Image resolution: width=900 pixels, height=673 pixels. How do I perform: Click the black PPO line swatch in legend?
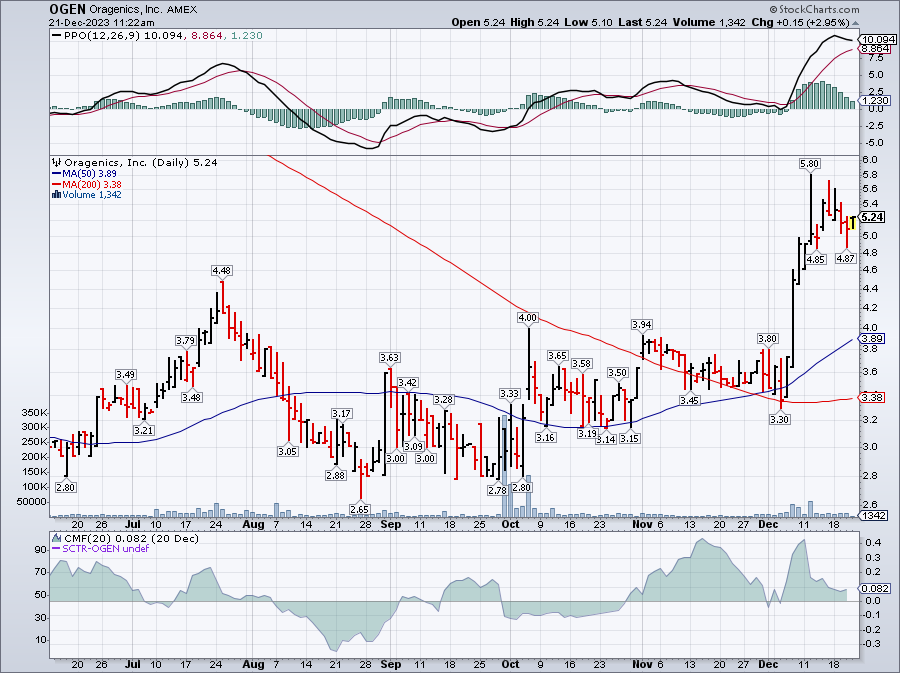57,36
